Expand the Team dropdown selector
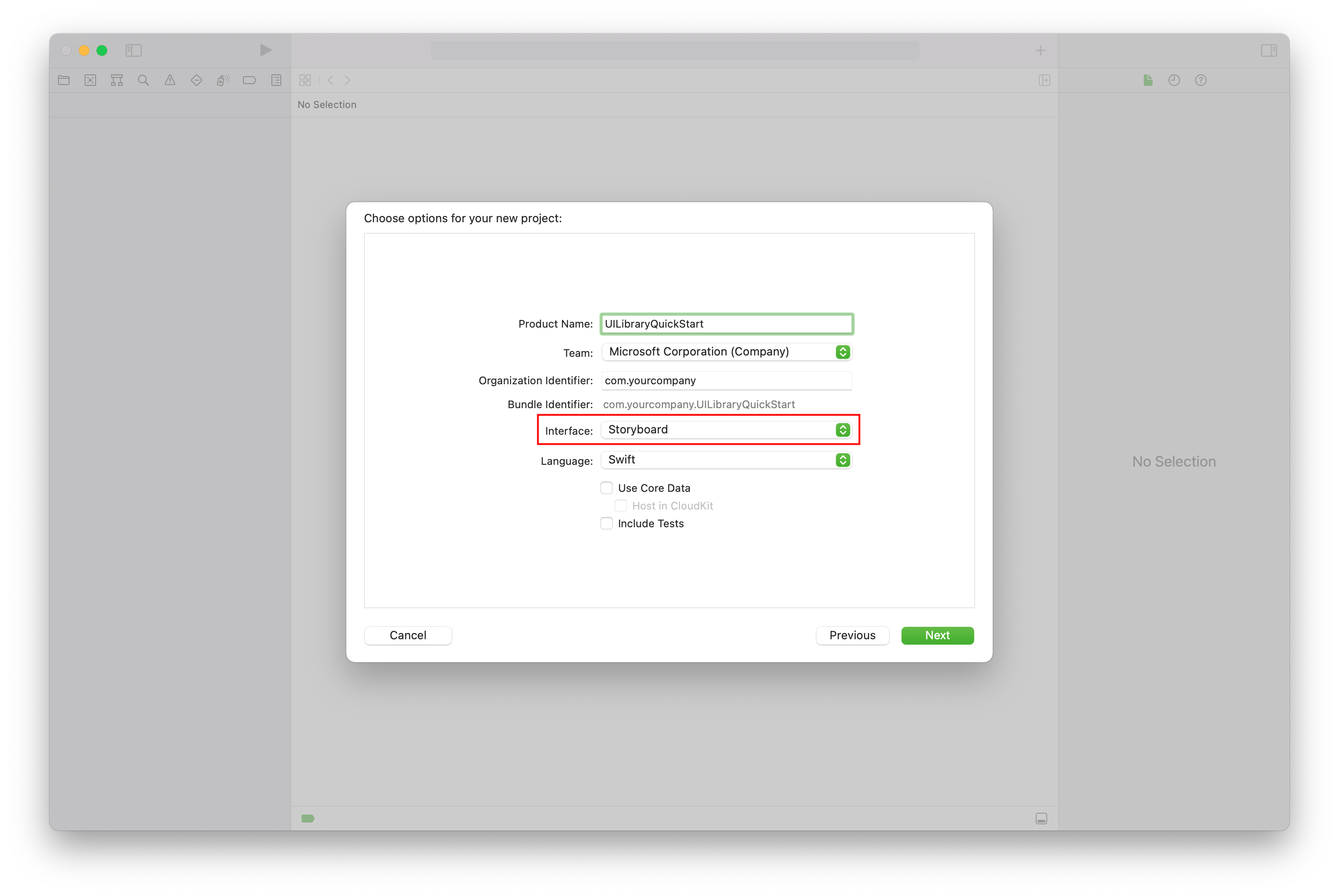Screen dimensions: 1339x896 click(843, 352)
